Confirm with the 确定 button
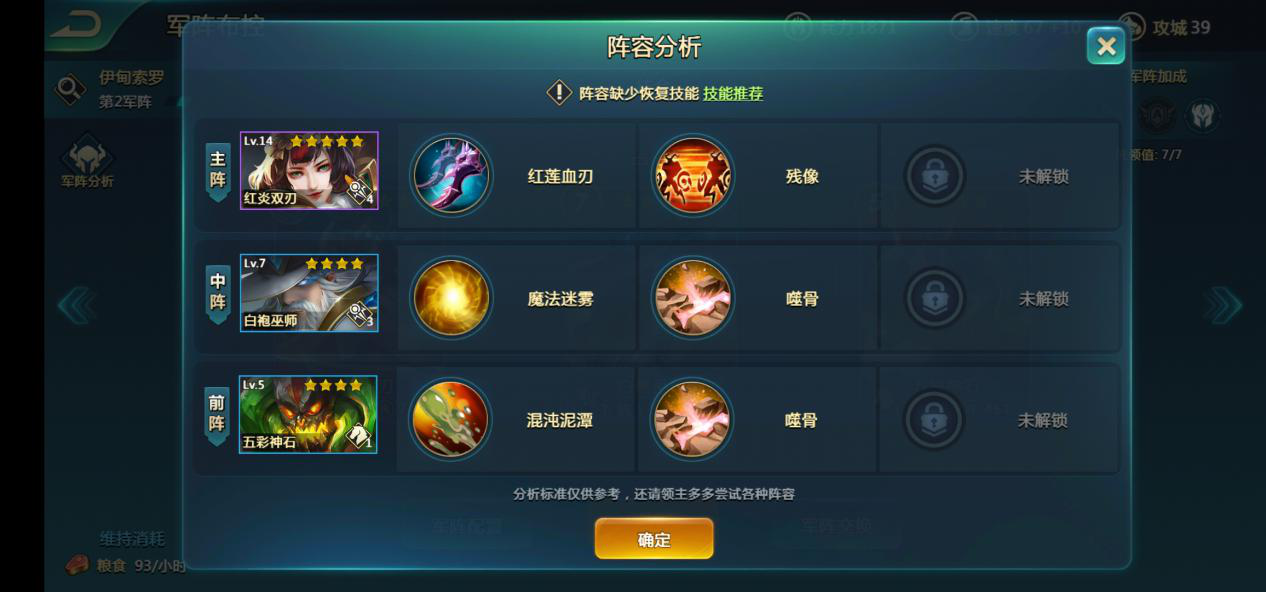 (654, 539)
